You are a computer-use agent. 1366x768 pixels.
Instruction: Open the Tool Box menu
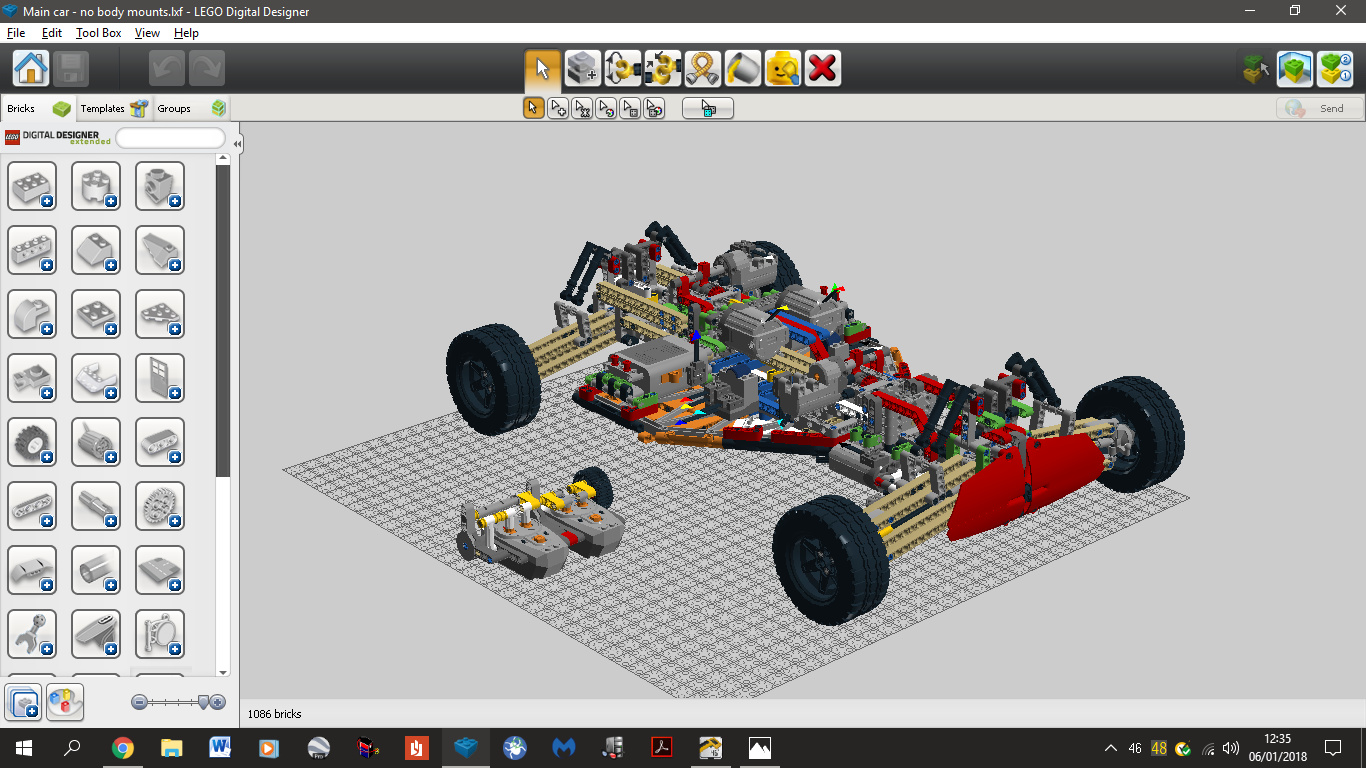[x=99, y=33]
